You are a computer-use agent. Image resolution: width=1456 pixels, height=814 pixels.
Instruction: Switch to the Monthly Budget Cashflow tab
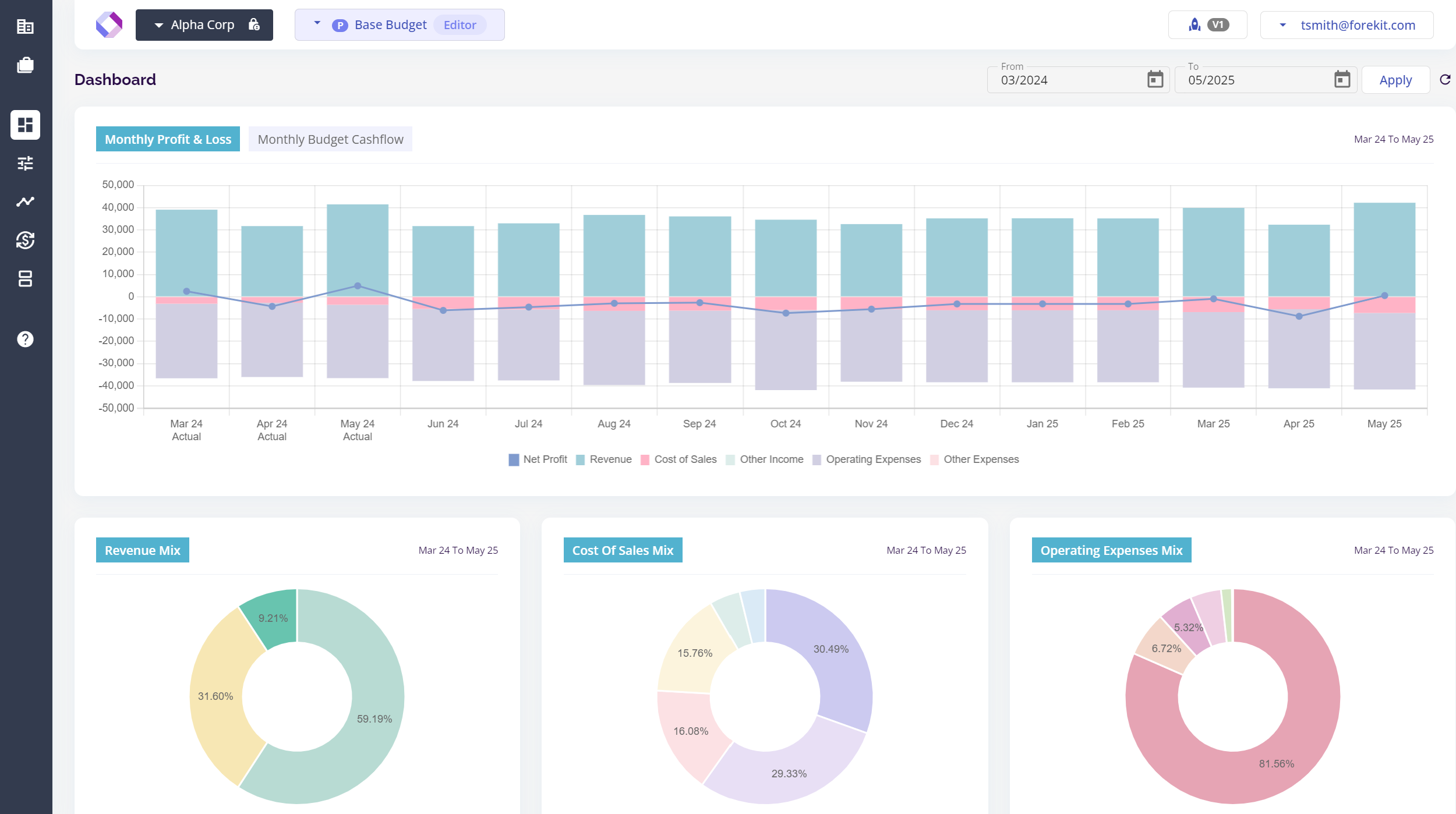point(330,139)
